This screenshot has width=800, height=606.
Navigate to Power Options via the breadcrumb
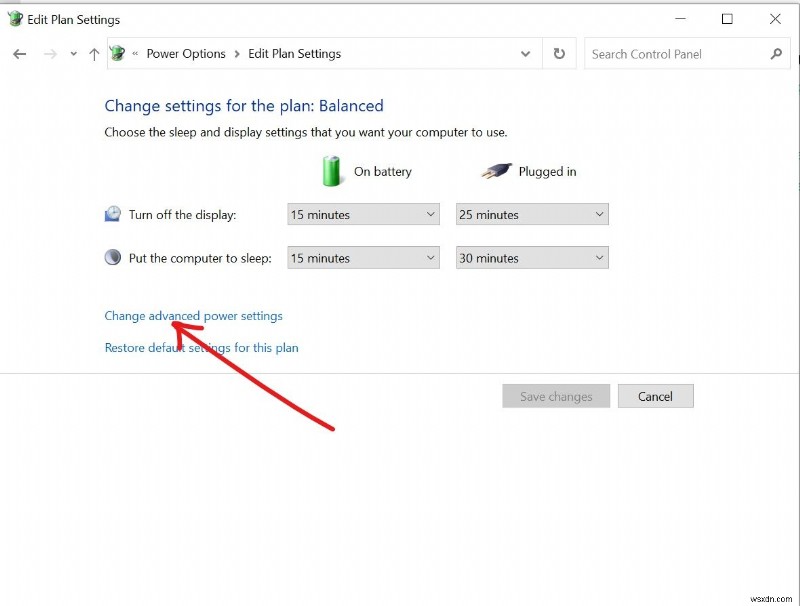(186, 54)
